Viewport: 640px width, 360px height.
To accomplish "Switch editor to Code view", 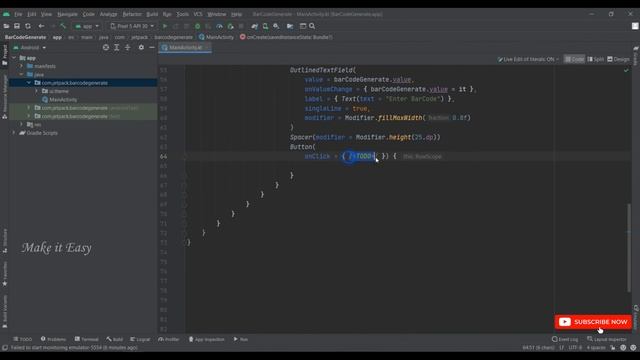I will 574,60.
